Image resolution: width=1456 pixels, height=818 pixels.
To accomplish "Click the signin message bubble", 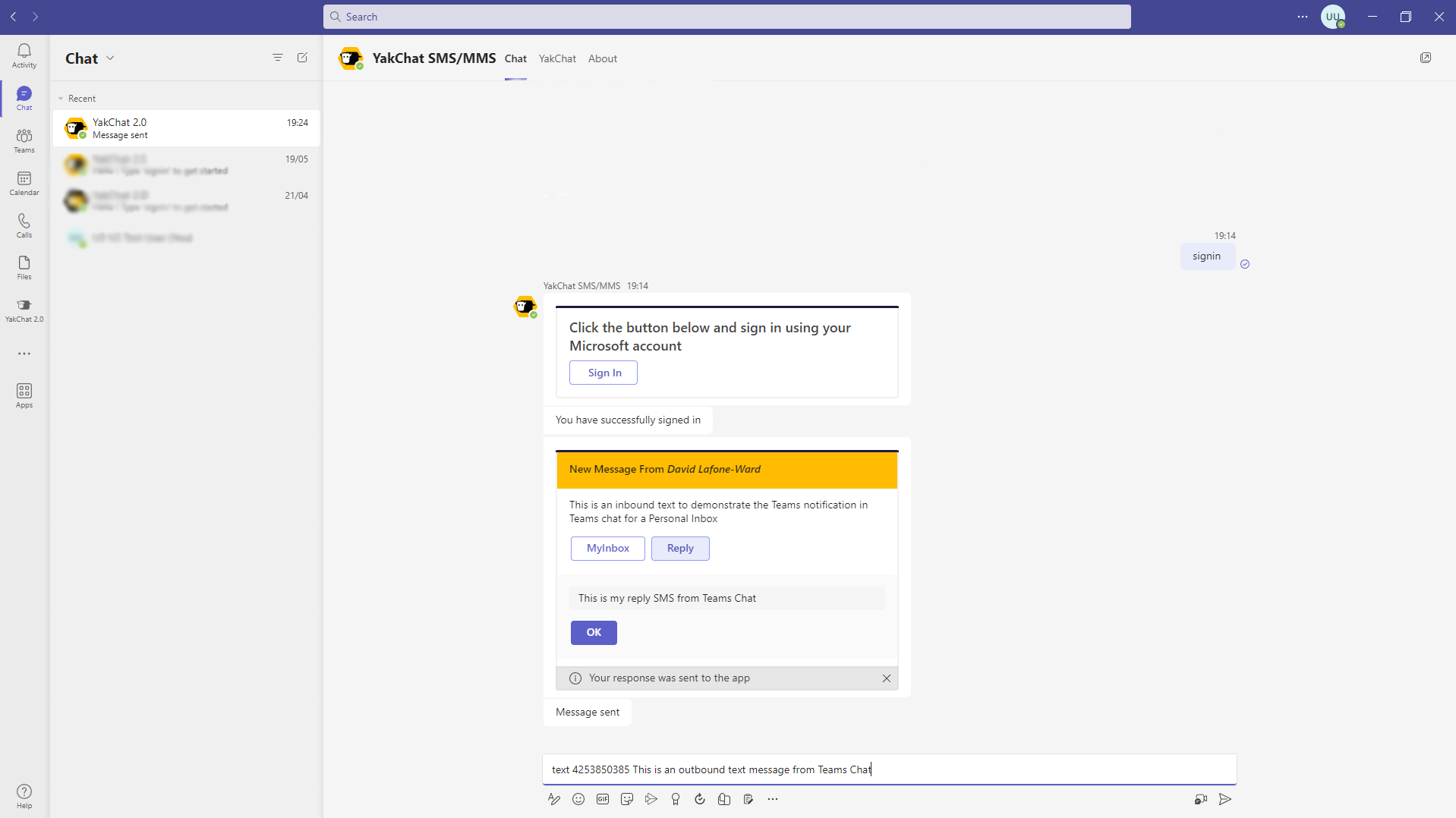I will (1207, 256).
